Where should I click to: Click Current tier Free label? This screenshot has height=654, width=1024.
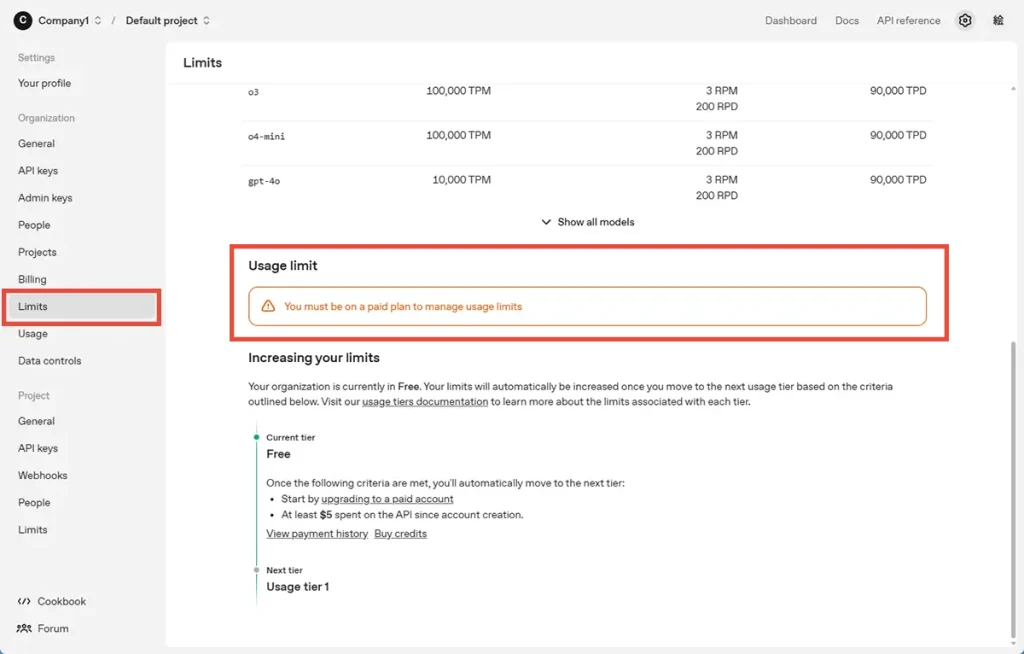pyautogui.click(x=278, y=454)
